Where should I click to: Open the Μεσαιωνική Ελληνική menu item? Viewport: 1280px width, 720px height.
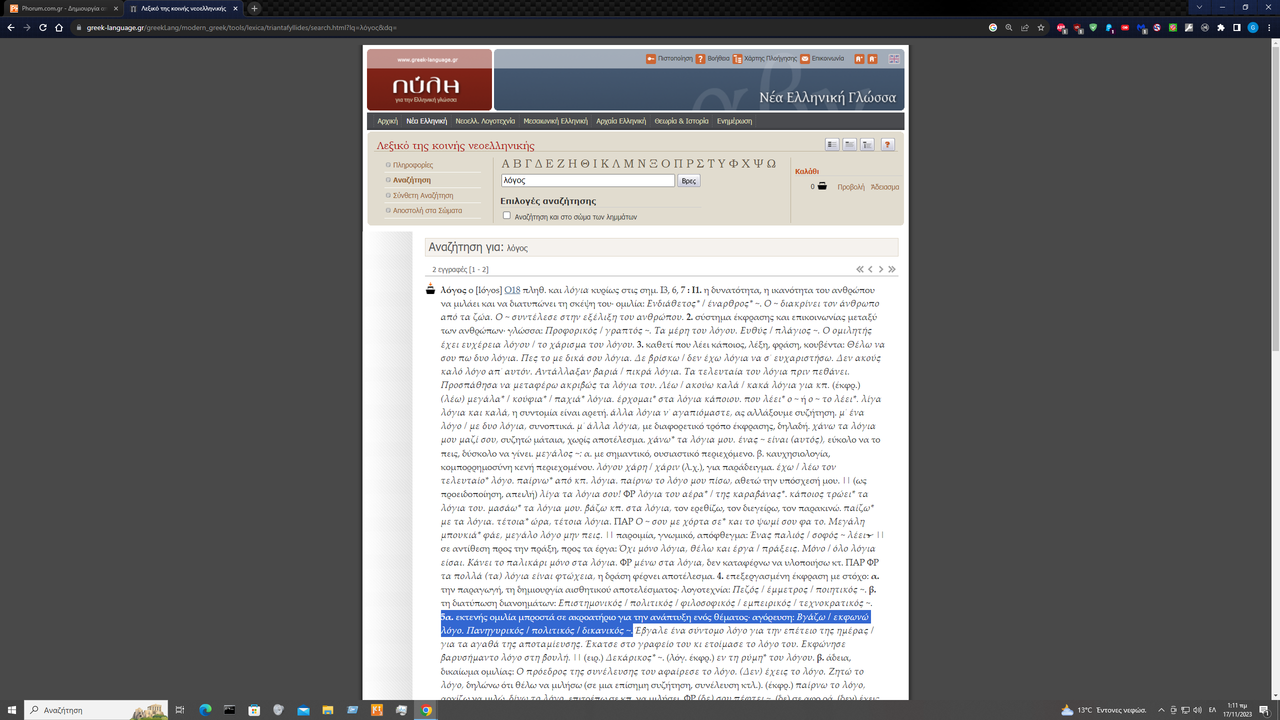pos(556,121)
